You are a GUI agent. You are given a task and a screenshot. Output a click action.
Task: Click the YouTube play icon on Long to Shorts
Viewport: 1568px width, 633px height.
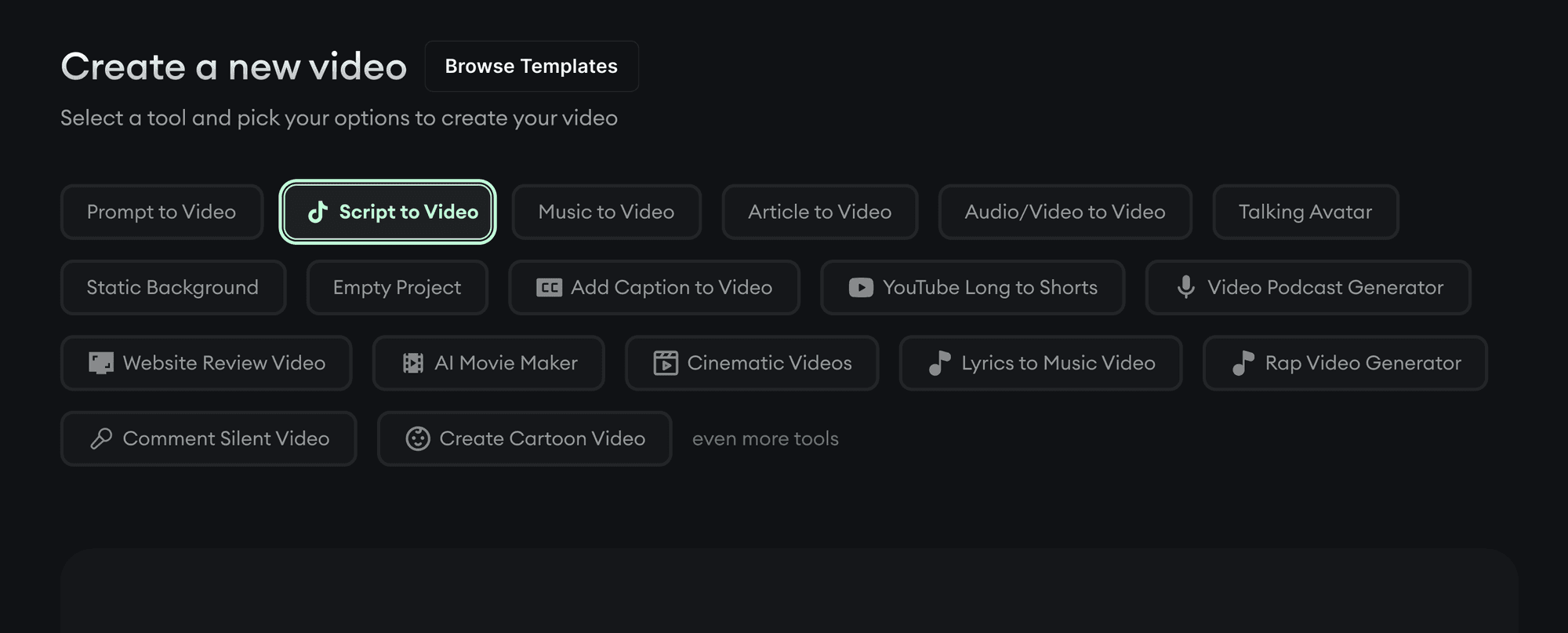tap(861, 288)
